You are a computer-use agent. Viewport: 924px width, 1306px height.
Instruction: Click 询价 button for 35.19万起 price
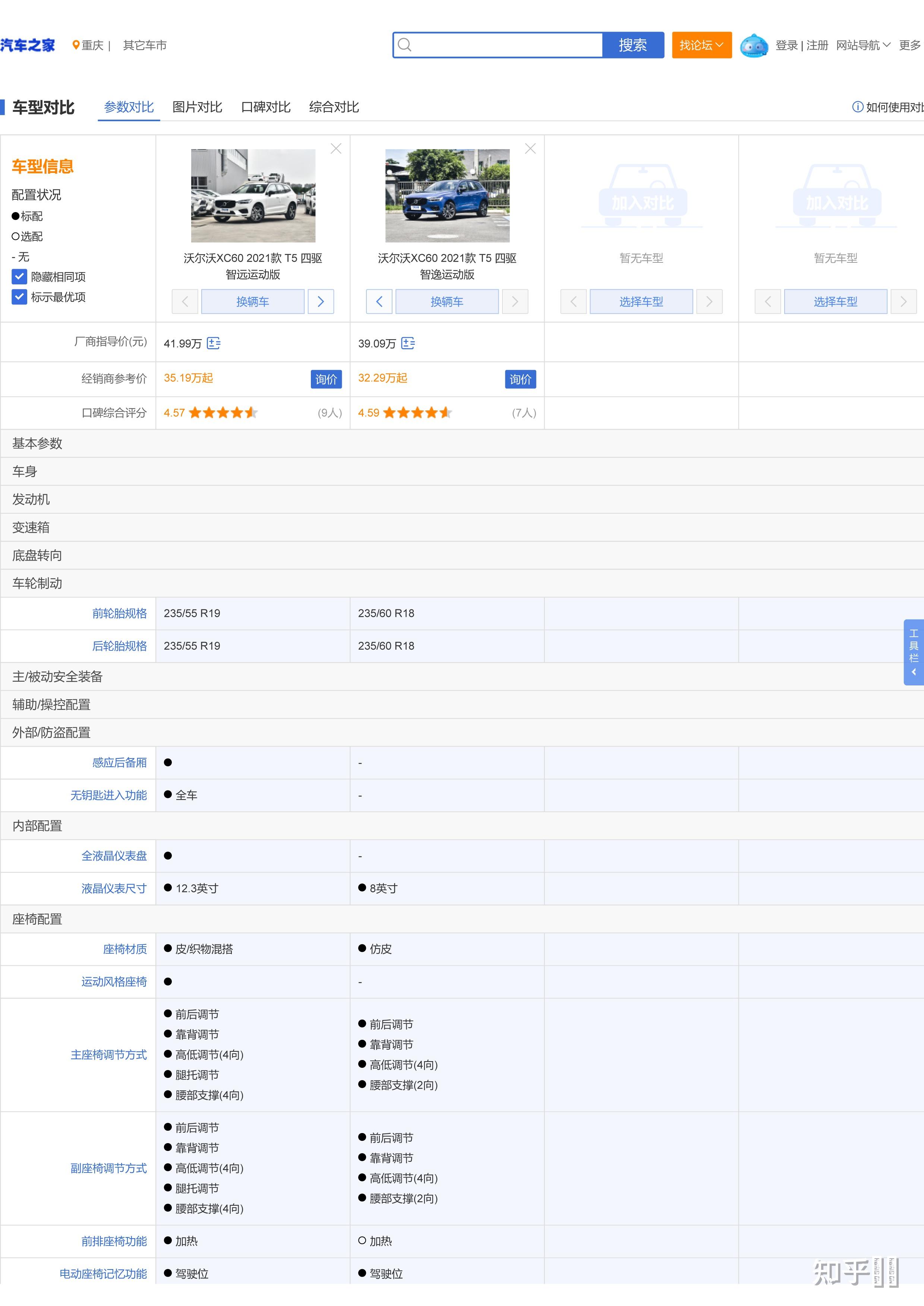tap(326, 379)
